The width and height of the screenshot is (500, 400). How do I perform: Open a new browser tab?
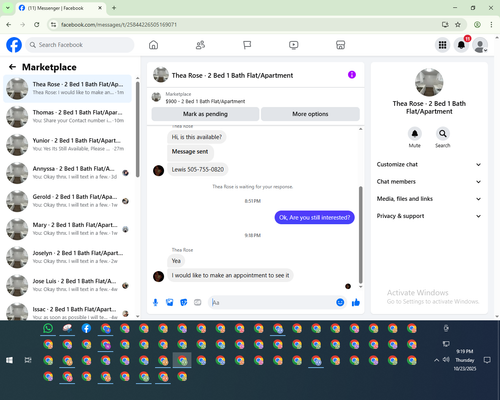pos(114,8)
